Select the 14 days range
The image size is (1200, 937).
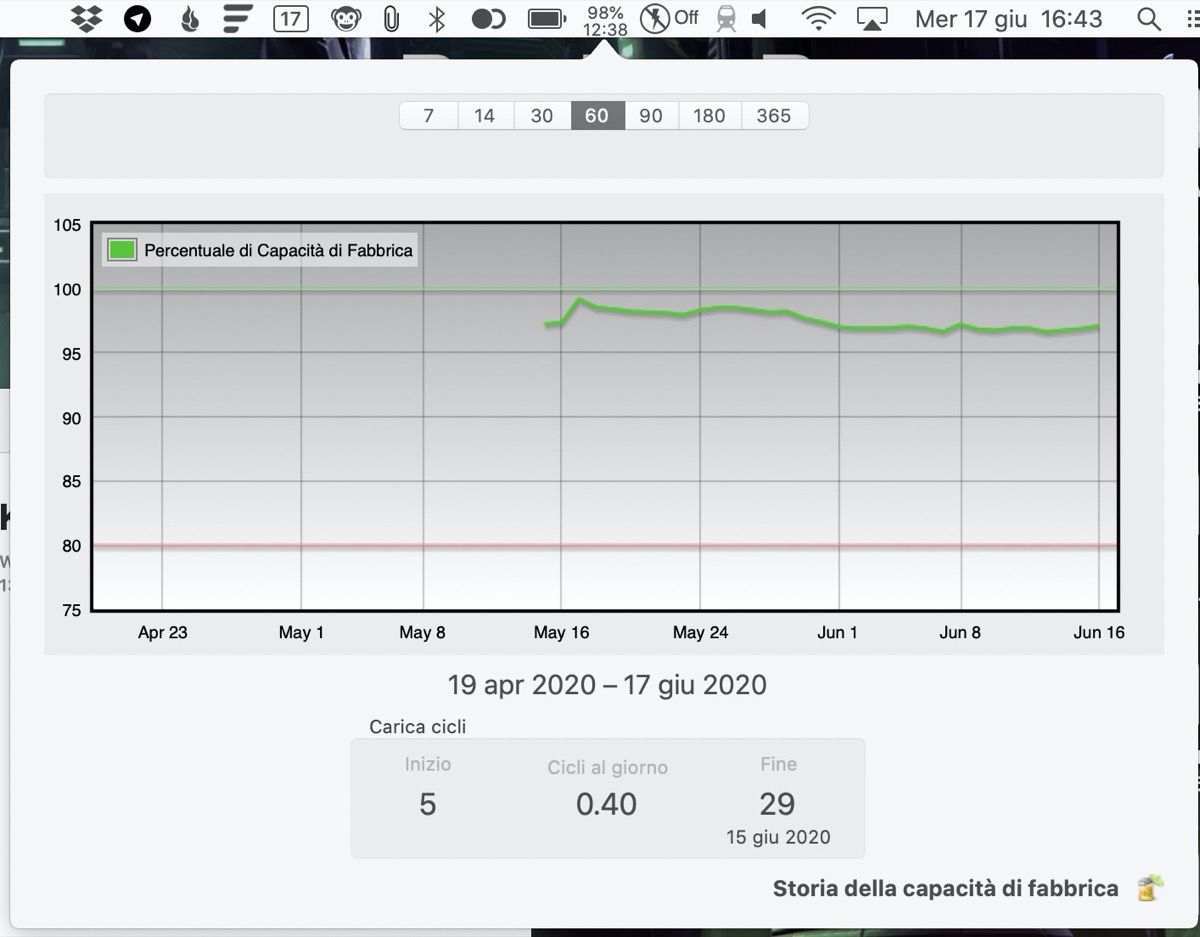click(x=485, y=116)
